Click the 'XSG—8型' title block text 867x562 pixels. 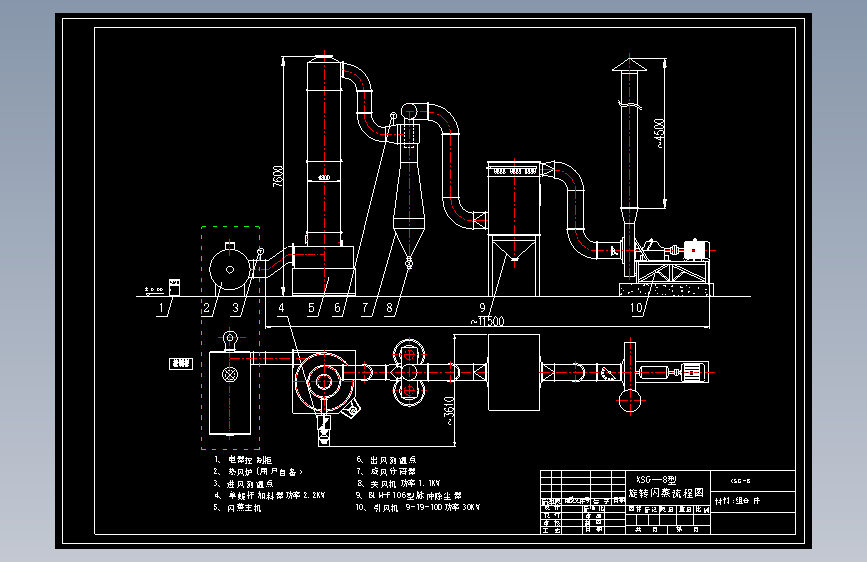[x=656, y=480]
